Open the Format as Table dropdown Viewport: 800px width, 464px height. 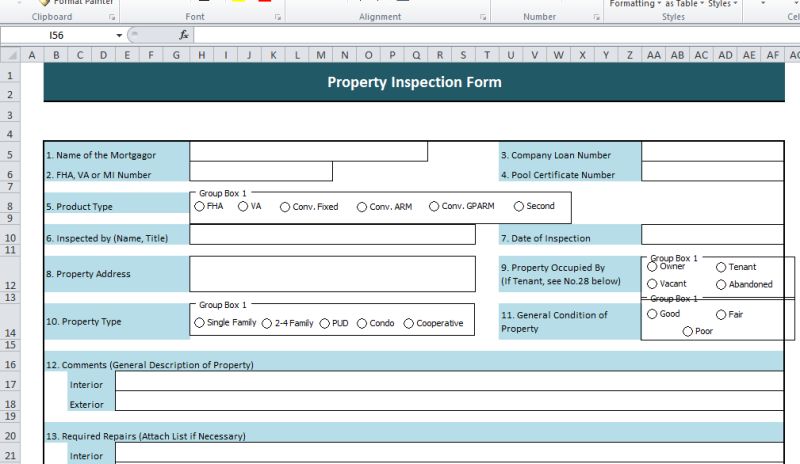coord(684,4)
